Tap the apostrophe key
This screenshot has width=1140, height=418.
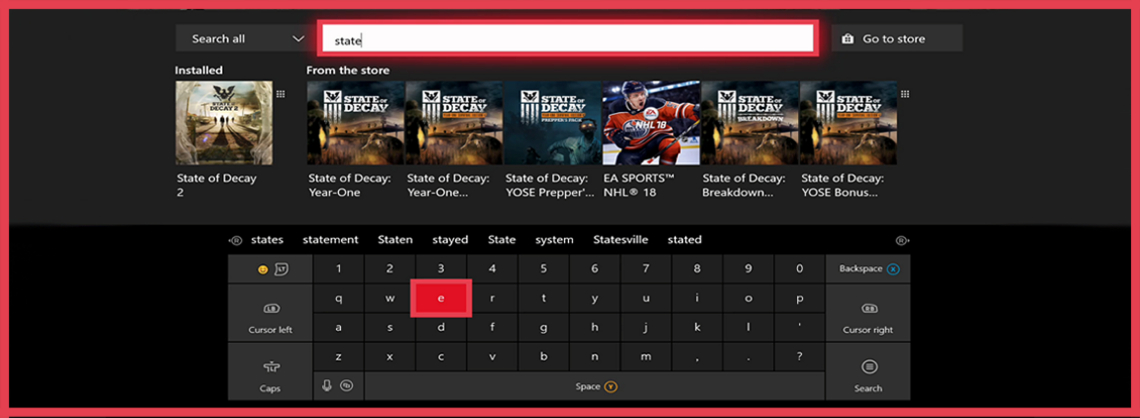click(800, 327)
